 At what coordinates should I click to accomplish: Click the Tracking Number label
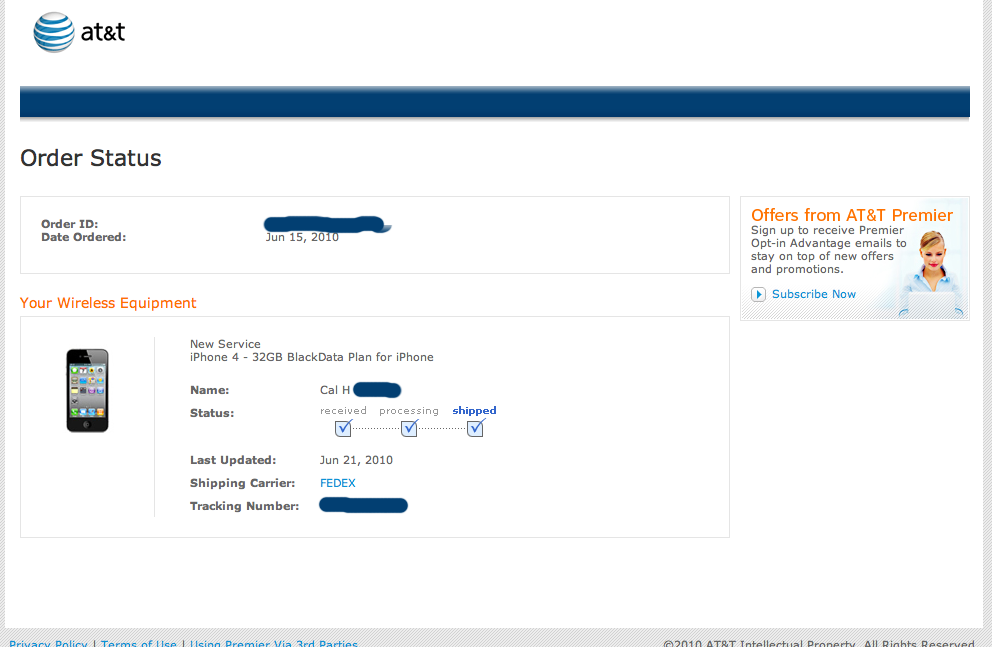point(244,506)
